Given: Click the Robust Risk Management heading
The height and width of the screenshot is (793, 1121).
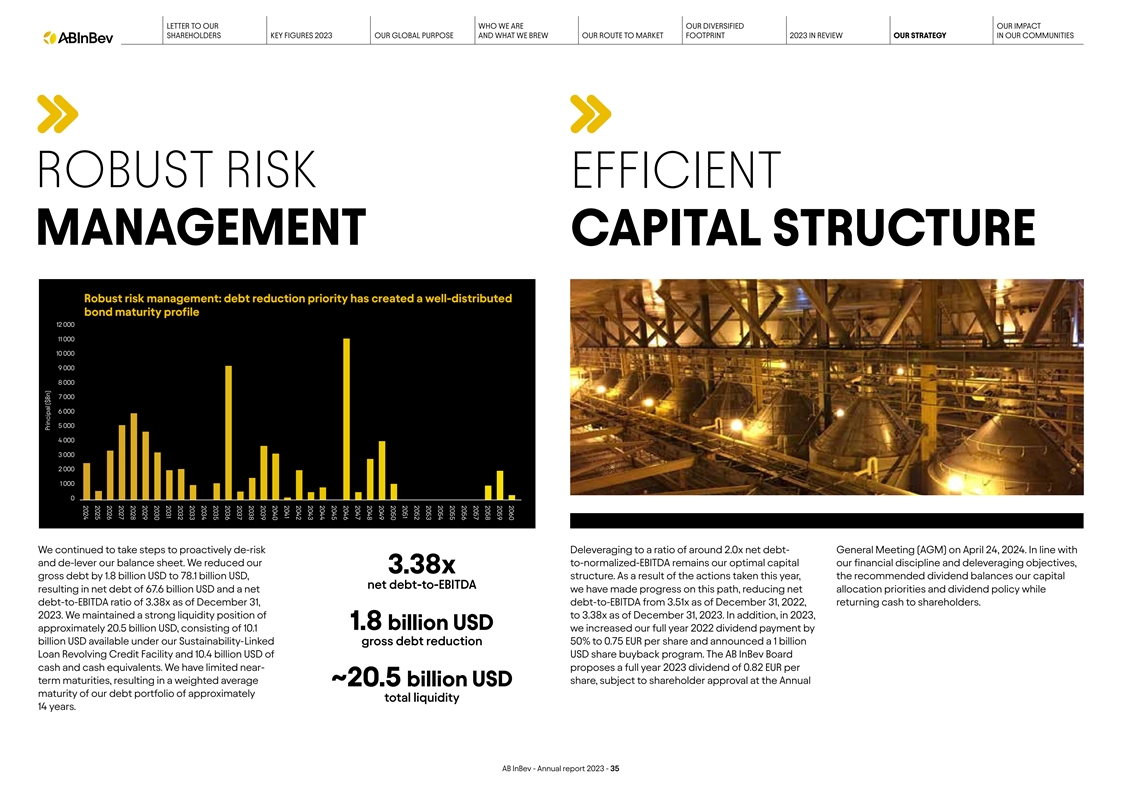Looking at the screenshot, I should (200, 197).
